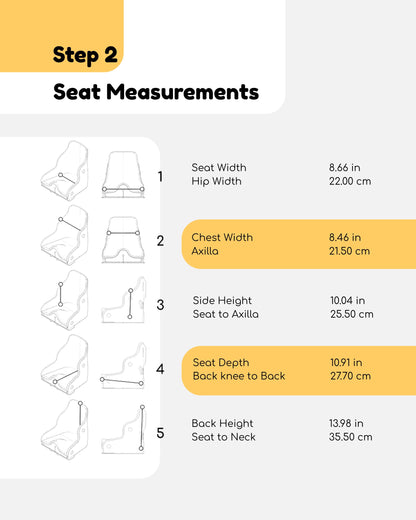The width and height of the screenshot is (416, 520).
Task: Click the 13.98 in back height value
Action: [346, 423]
